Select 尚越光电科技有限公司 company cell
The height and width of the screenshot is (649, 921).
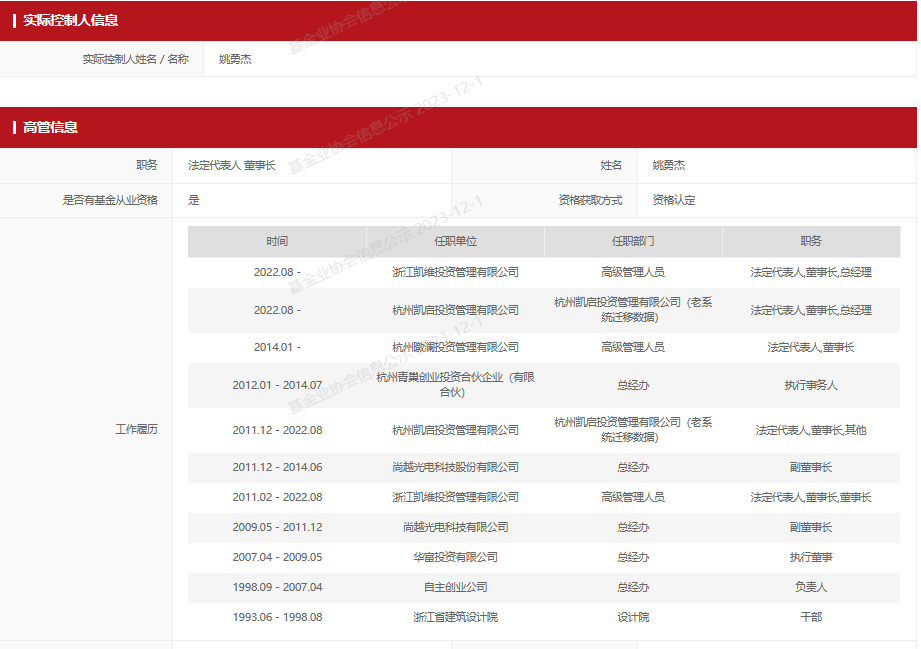[x=455, y=527]
